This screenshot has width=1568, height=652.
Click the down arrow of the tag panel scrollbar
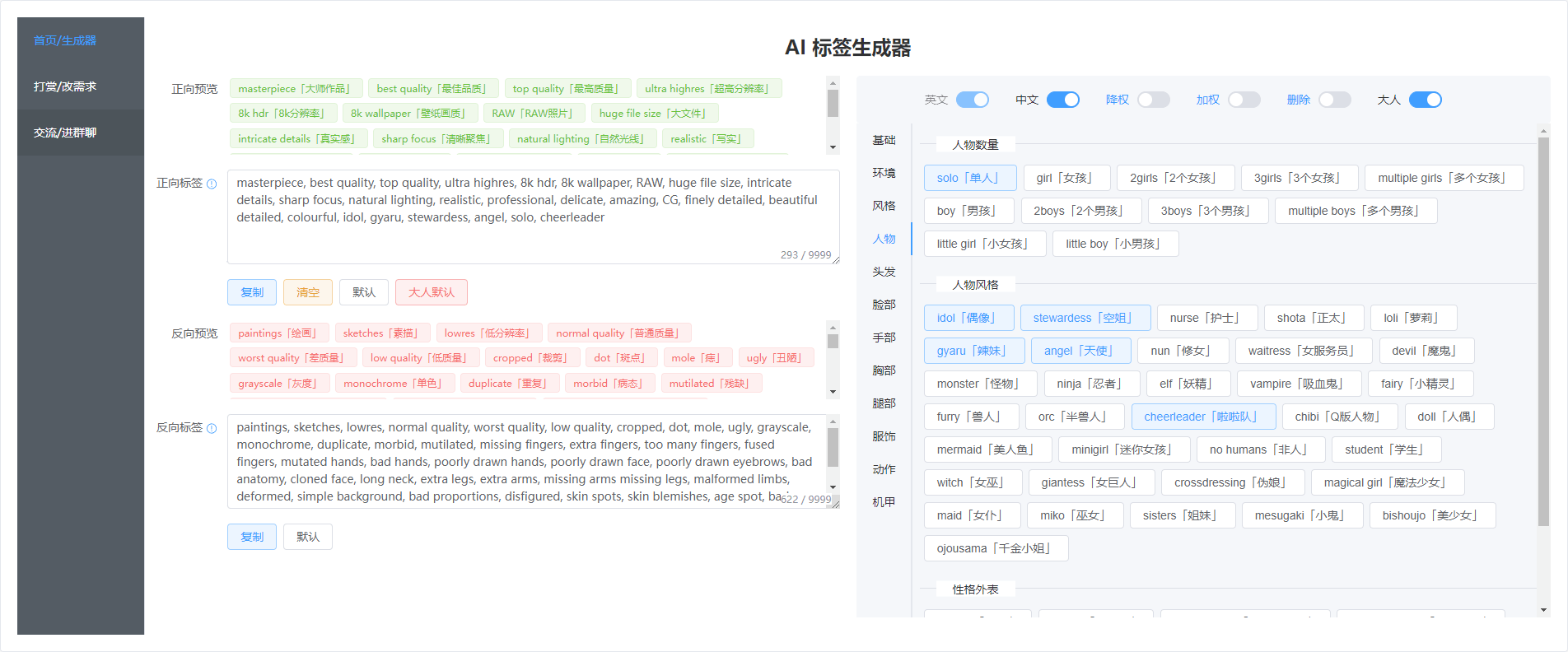pos(1543,610)
